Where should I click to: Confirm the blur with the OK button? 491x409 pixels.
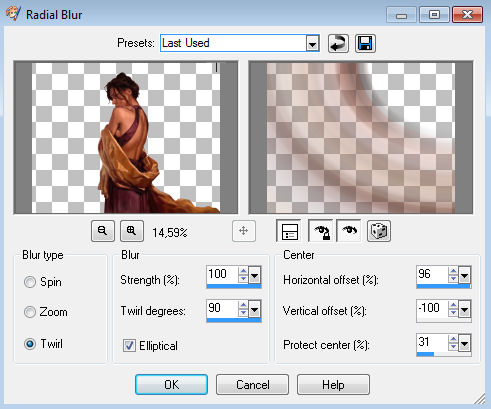[x=171, y=385]
